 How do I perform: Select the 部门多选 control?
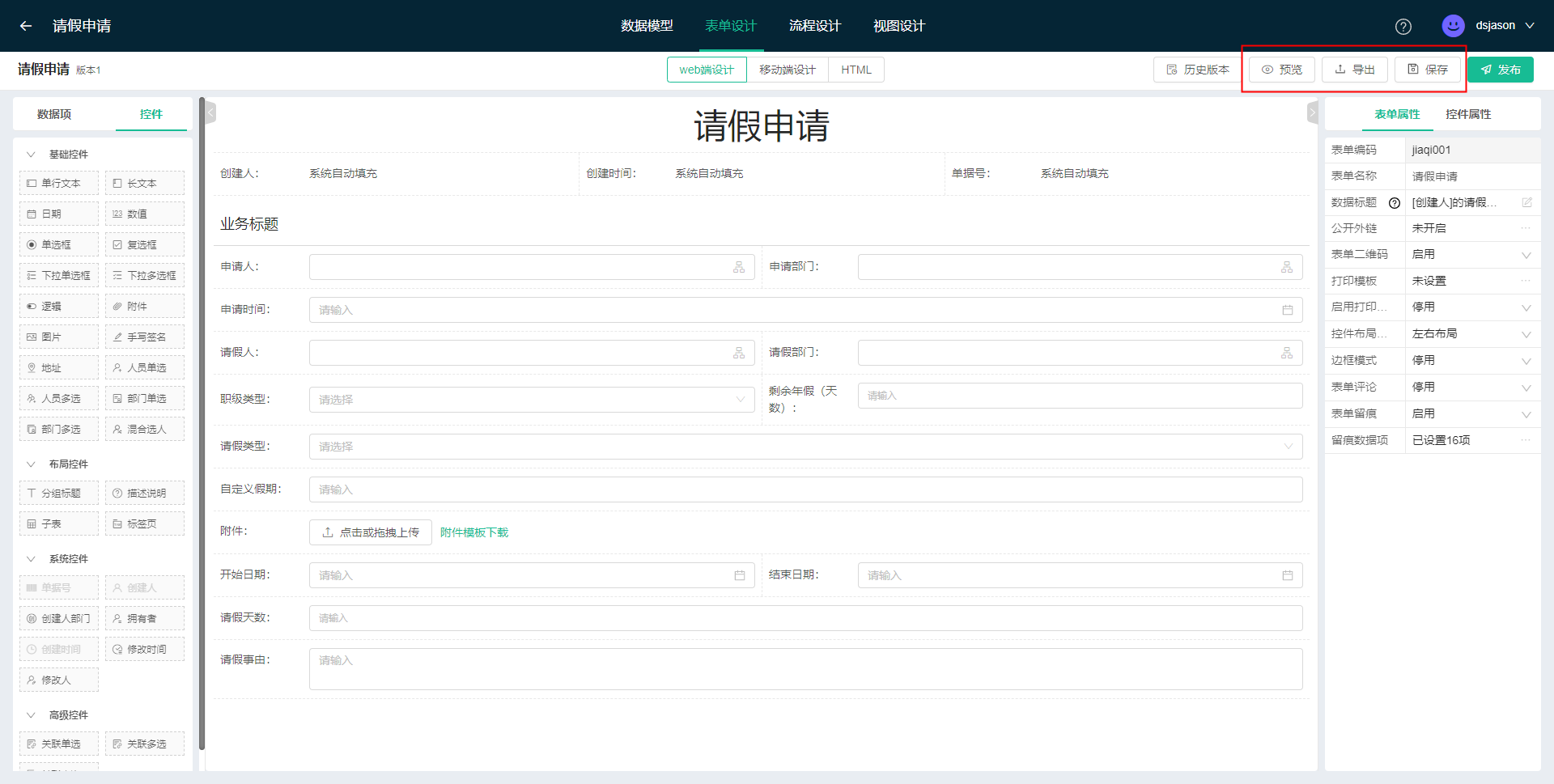(59, 429)
